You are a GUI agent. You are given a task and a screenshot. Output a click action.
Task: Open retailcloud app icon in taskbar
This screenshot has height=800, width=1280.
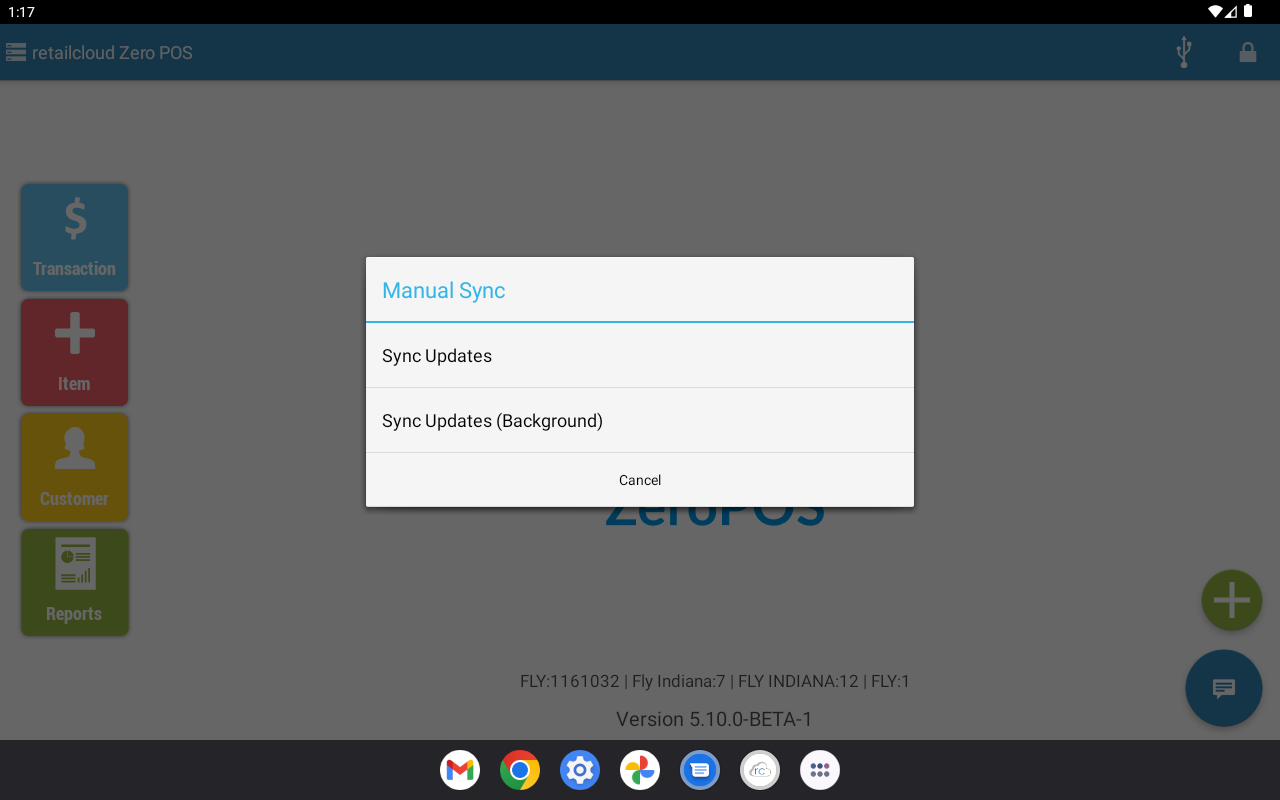pyautogui.click(x=760, y=770)
